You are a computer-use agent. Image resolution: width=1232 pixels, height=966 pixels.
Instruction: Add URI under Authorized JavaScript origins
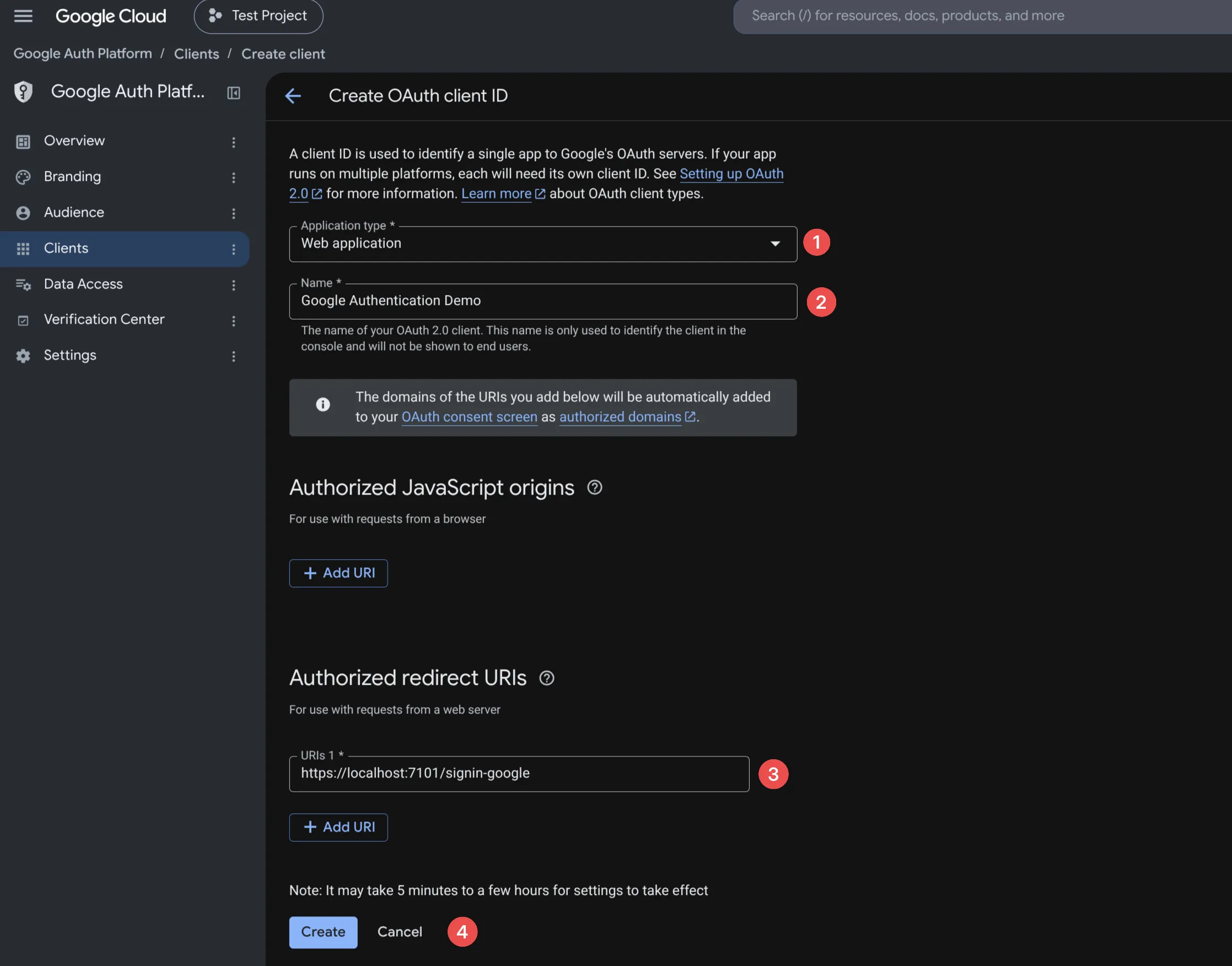338,573
